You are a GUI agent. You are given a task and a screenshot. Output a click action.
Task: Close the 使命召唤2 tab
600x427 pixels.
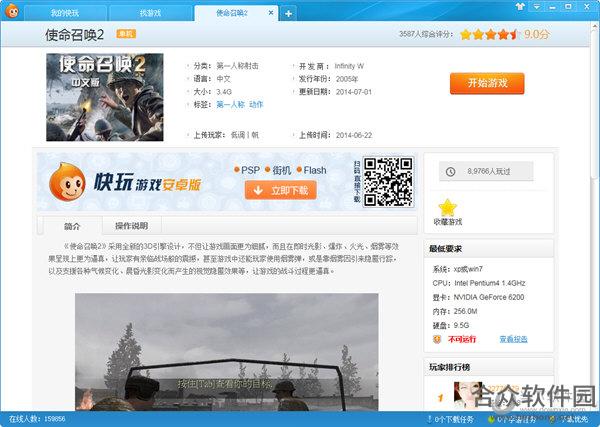click(271, 13)
